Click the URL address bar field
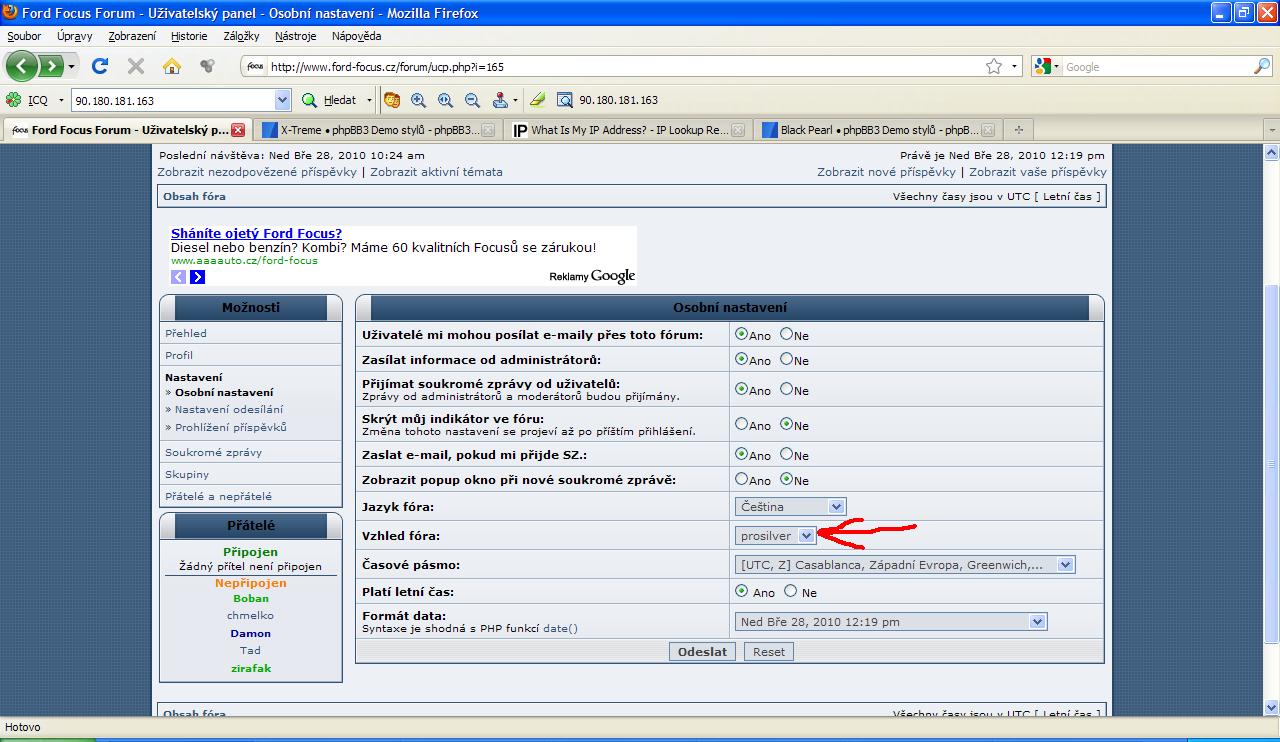1280x742 pixels. click(620, 67)
